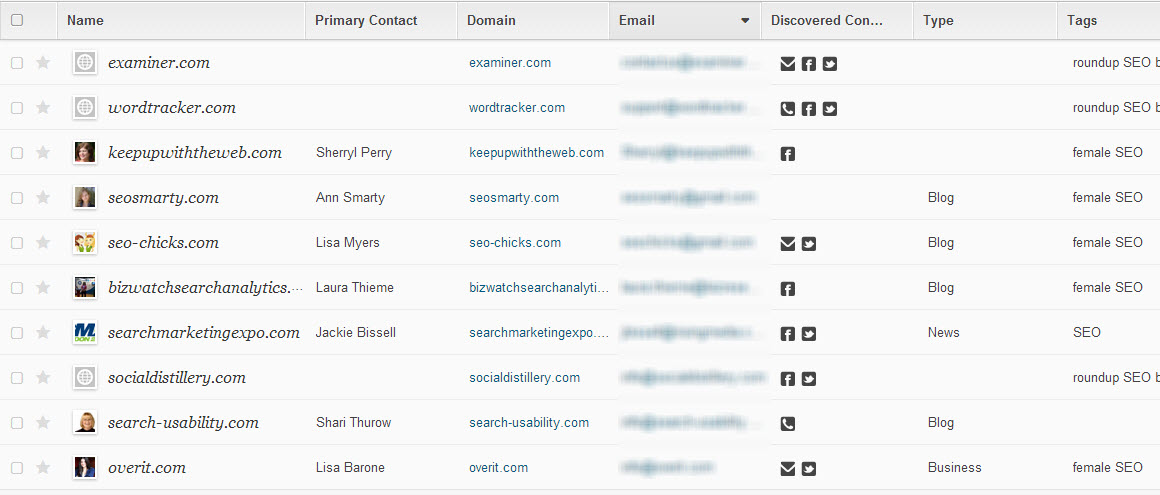1160x495 pixels.
Task: Select primary contact Lisa Barone
Action: point(350,468)
